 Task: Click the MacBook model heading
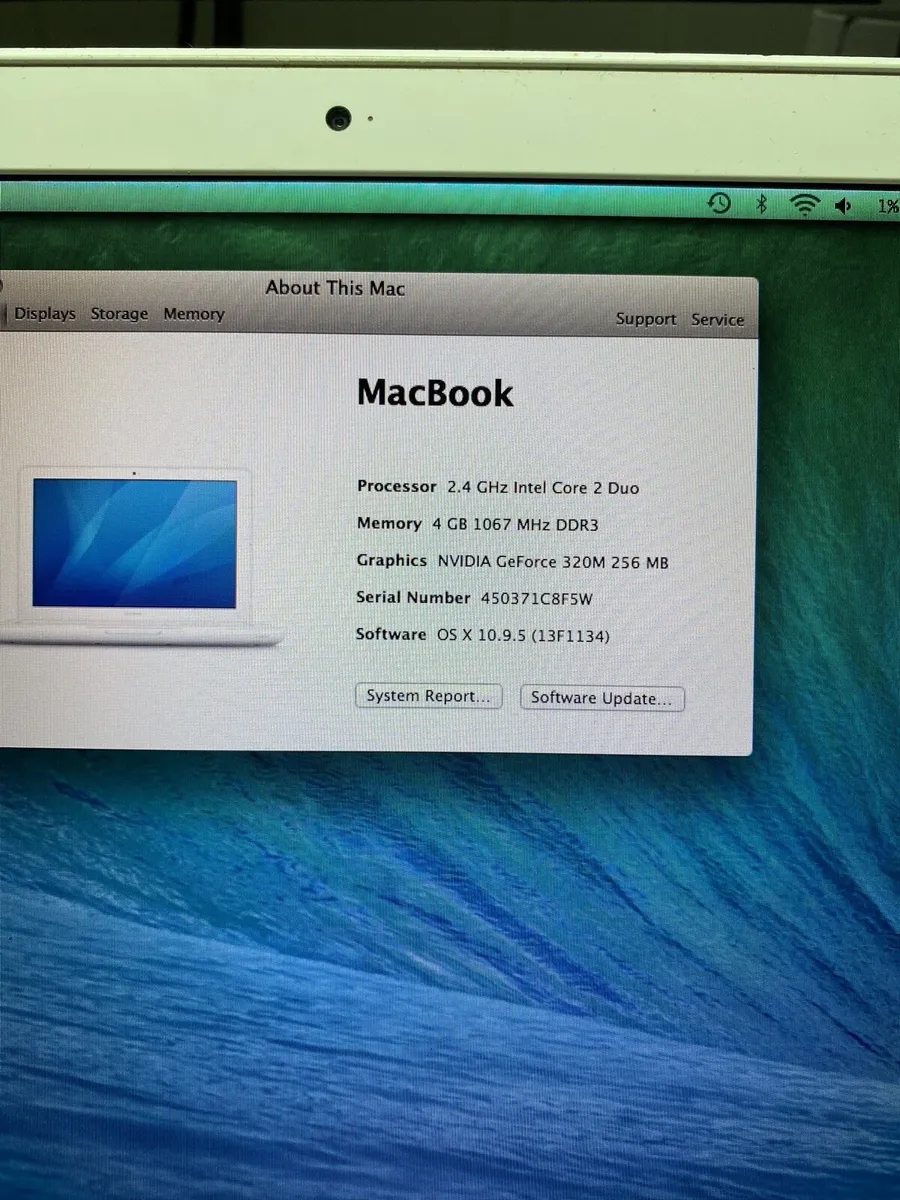click(435, 393)
